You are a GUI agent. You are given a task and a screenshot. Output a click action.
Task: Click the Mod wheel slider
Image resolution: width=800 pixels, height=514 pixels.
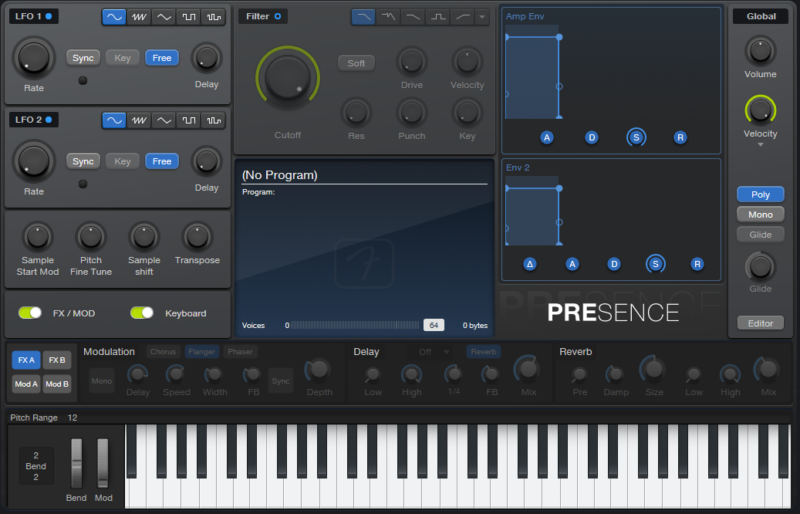coord(103,463)
